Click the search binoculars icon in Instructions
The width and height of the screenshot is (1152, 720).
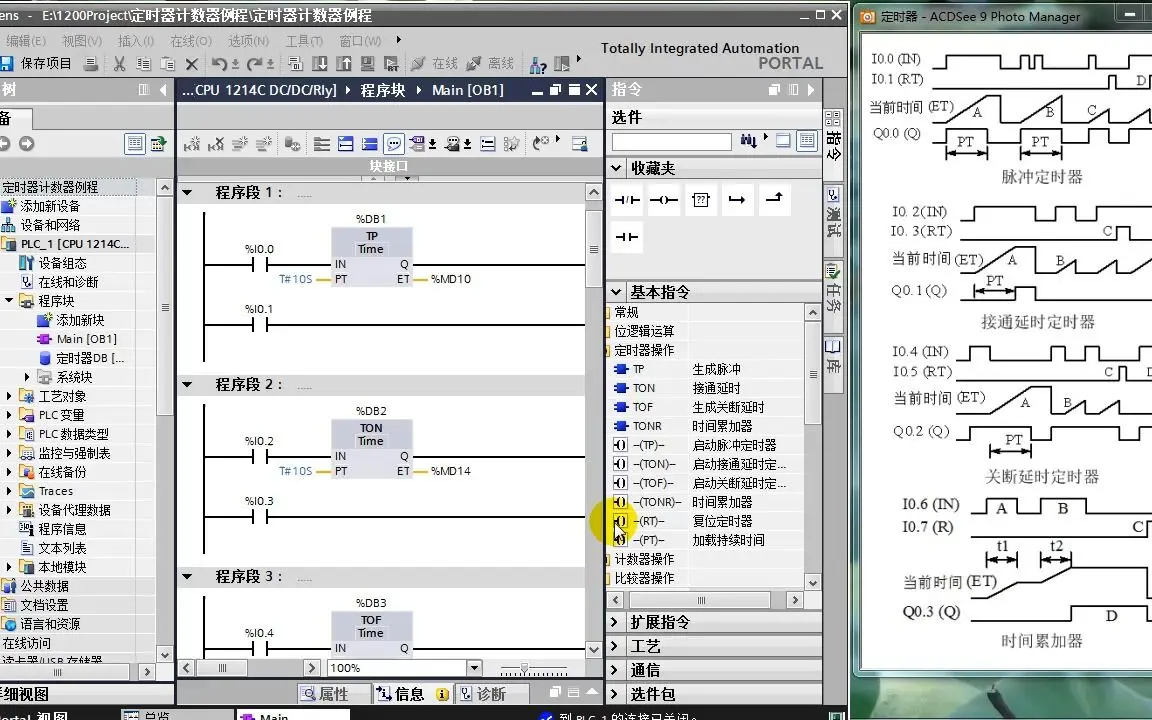(748, 140)
